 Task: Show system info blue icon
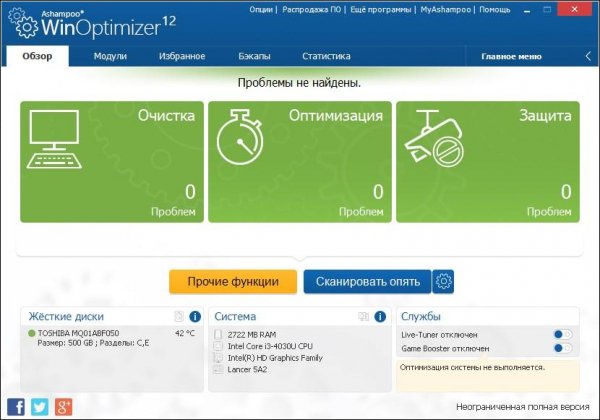380,316
